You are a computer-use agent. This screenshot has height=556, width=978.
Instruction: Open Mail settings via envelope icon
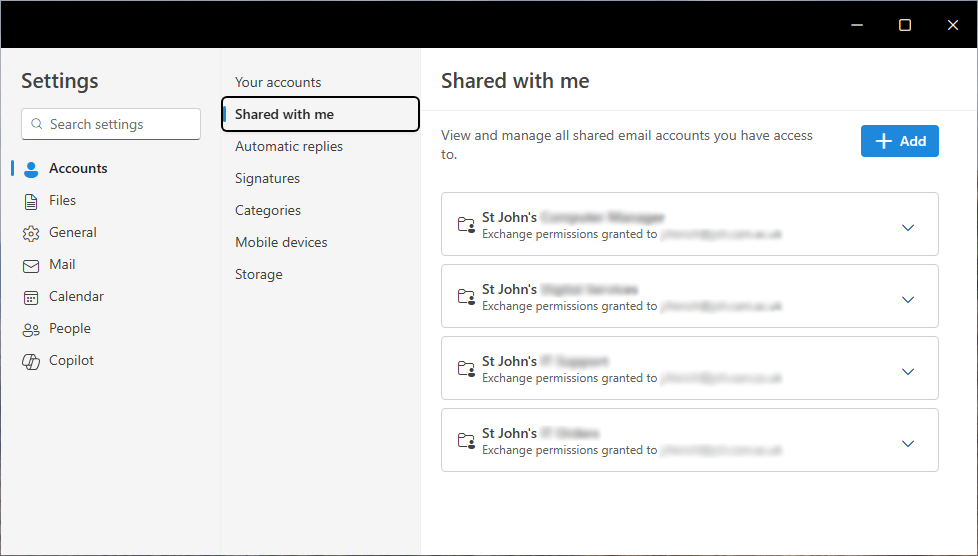[x=31, y=266]
